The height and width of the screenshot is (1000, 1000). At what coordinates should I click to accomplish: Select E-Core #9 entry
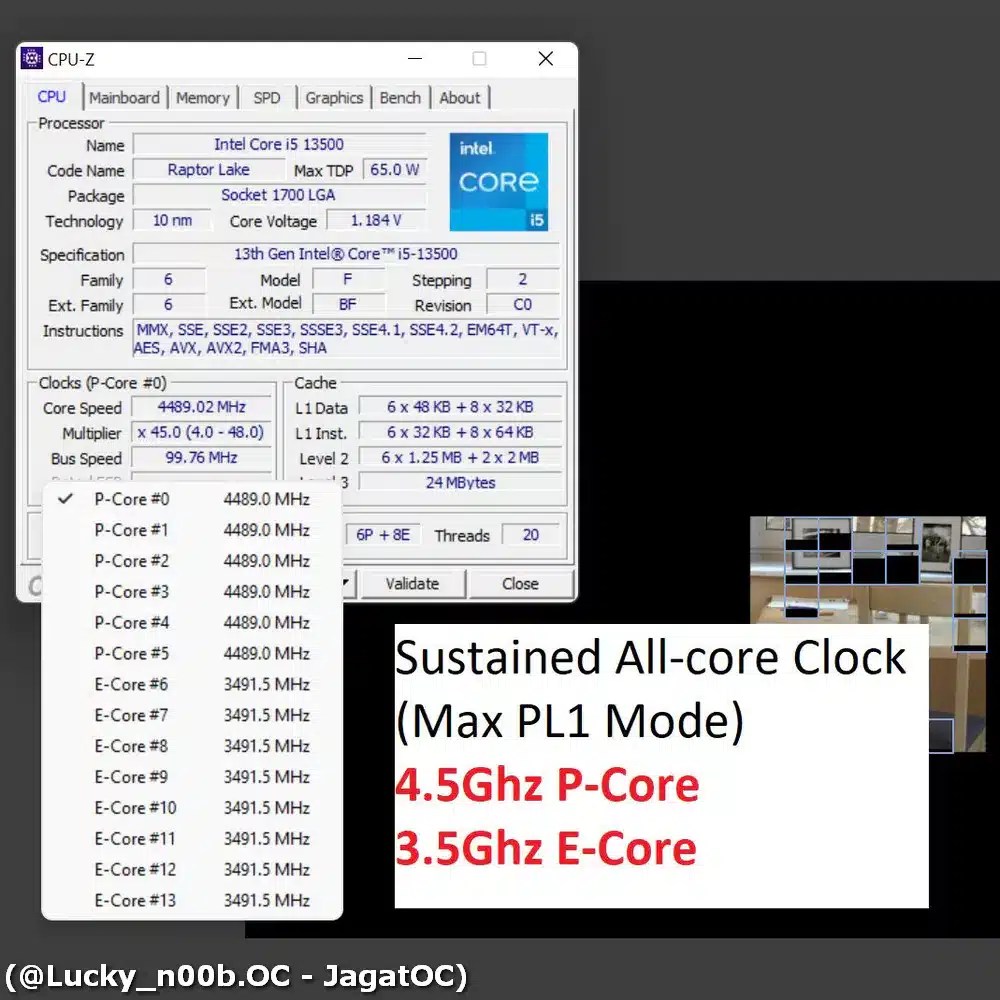pos(192,777)
